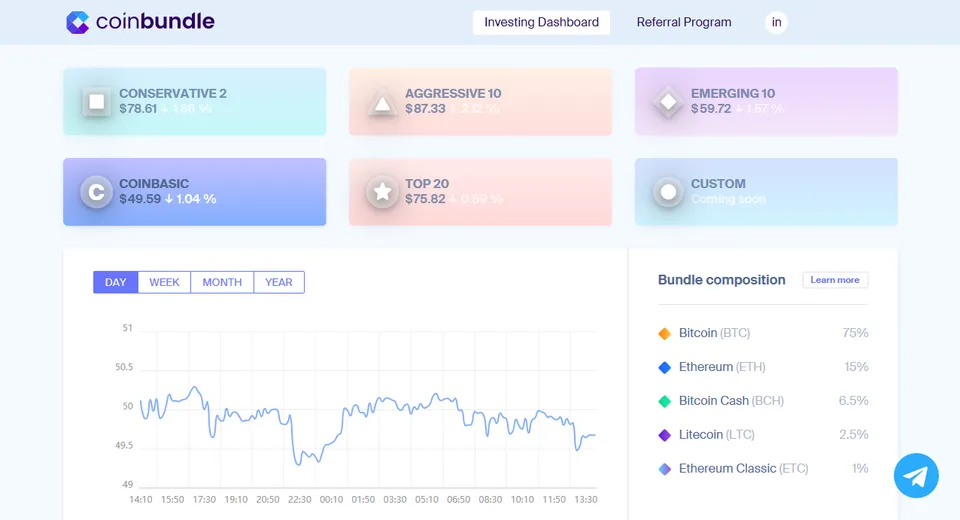Select the Emerging 10 diamond icon
The height and width of the screenshot is (520, 960).
(669, 102)
